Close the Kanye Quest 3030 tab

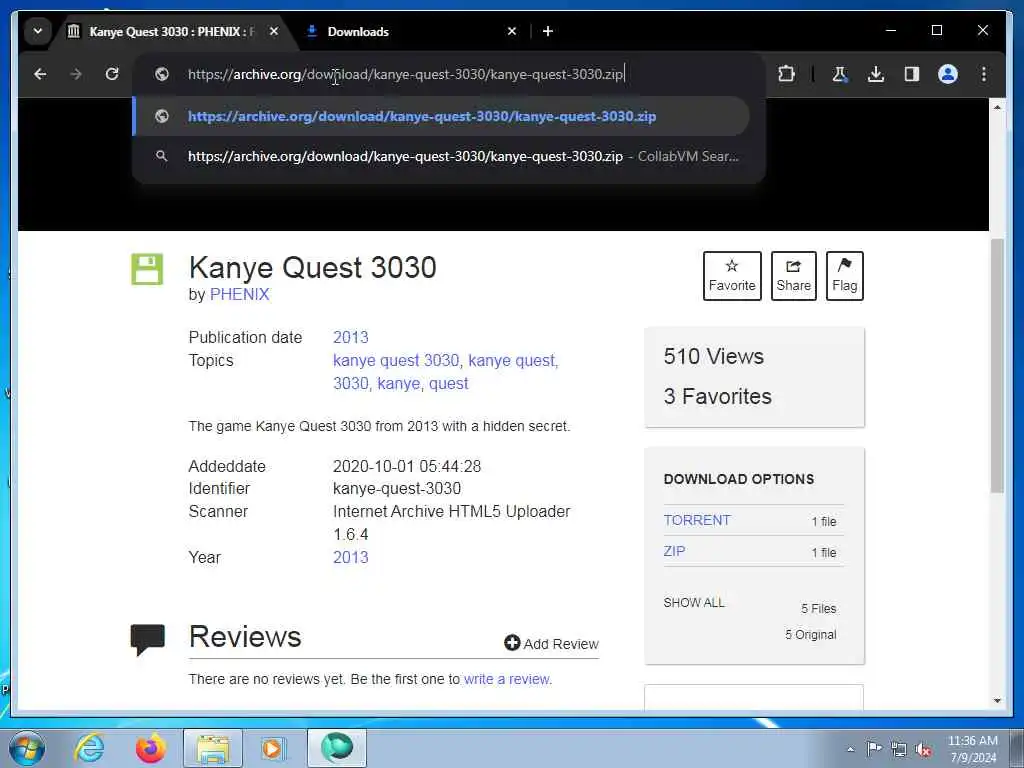pyautogui.click(x=274, y=31)
